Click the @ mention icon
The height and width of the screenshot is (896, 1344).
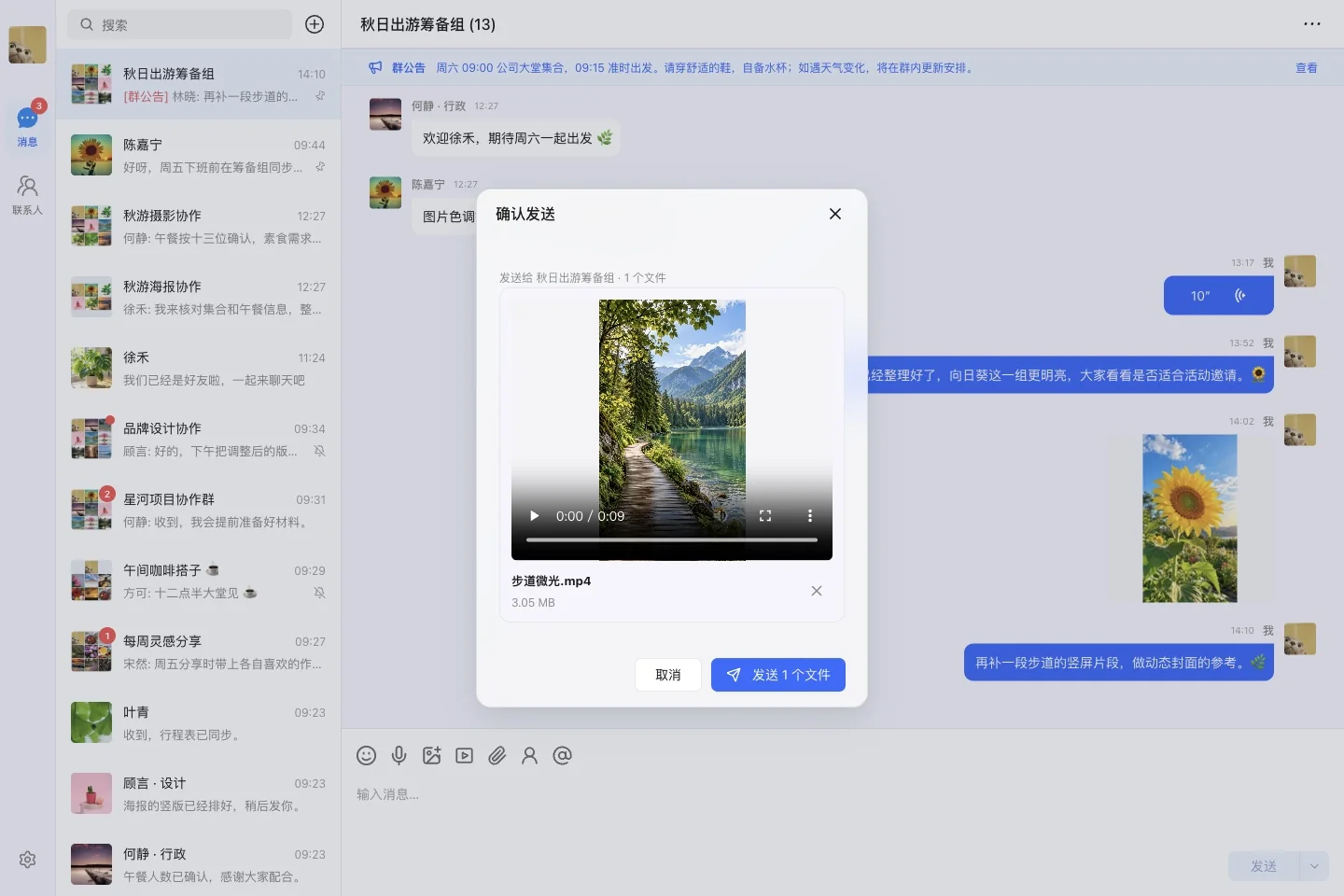pos(562,756)
